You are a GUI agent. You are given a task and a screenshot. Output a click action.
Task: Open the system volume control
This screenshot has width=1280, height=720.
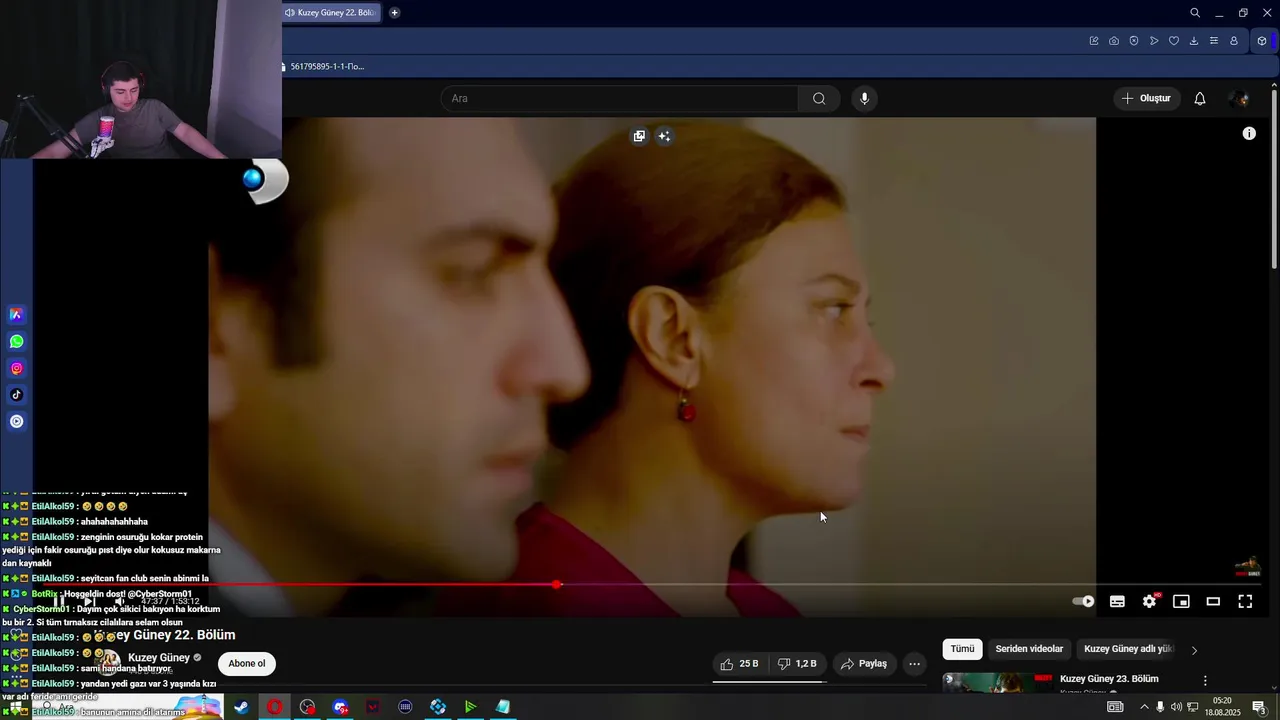(1176, 707)
